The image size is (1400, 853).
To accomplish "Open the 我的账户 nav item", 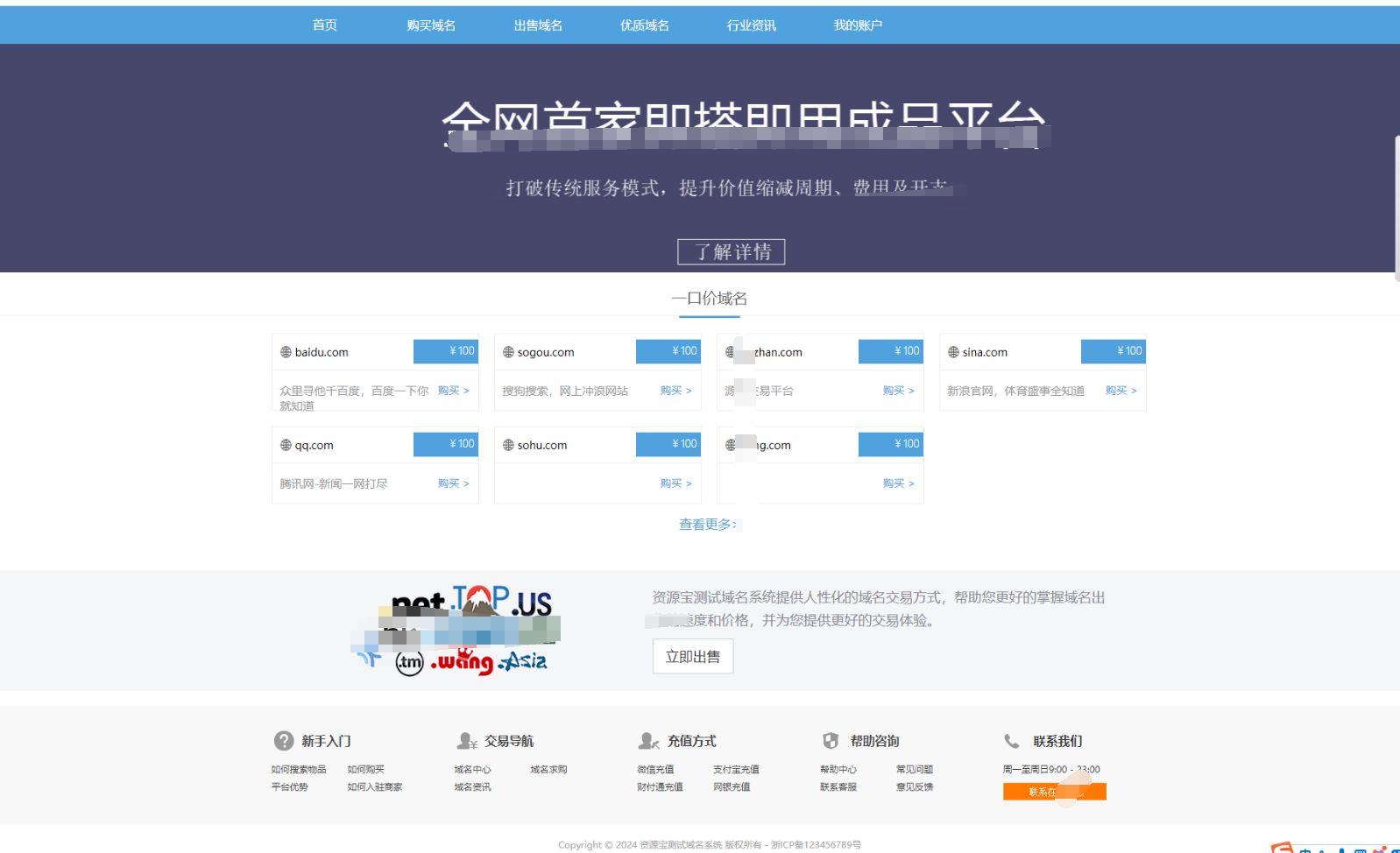I will pos(858,25).
